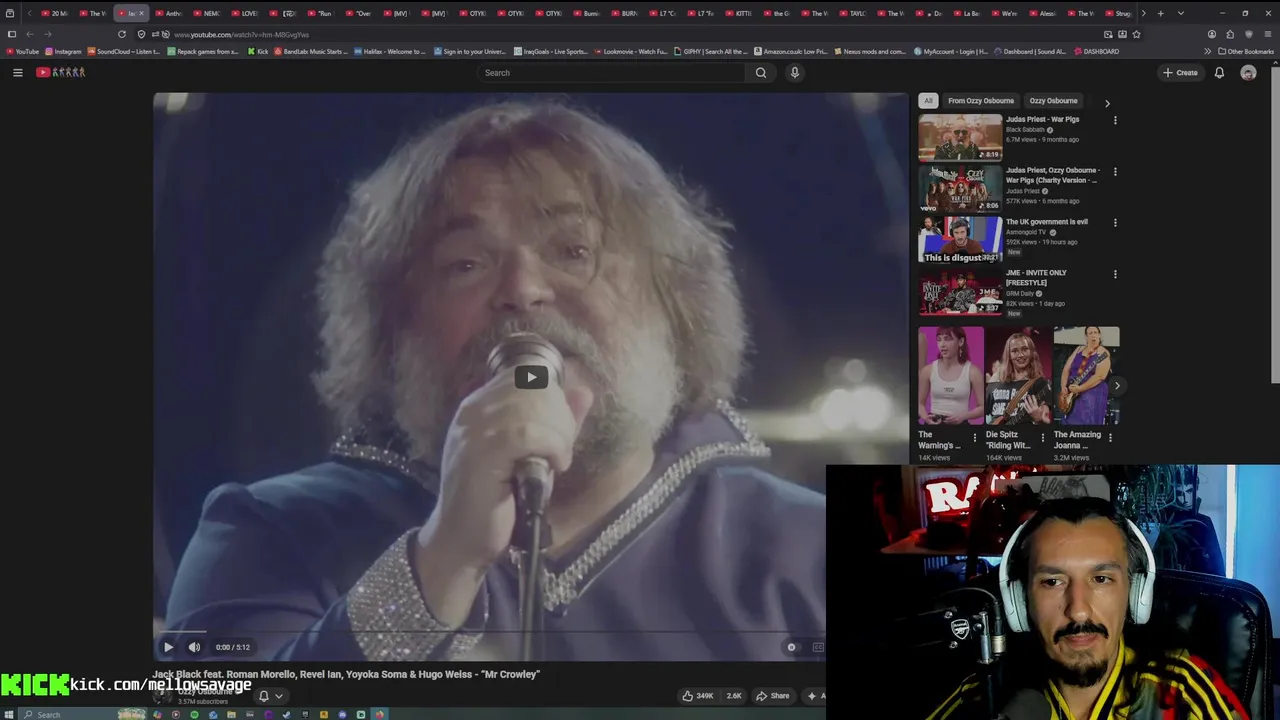Type in the YouTube Search field
Viewport: 1280px width, 720px height.
pyautogui.click(x=612, y=72)
